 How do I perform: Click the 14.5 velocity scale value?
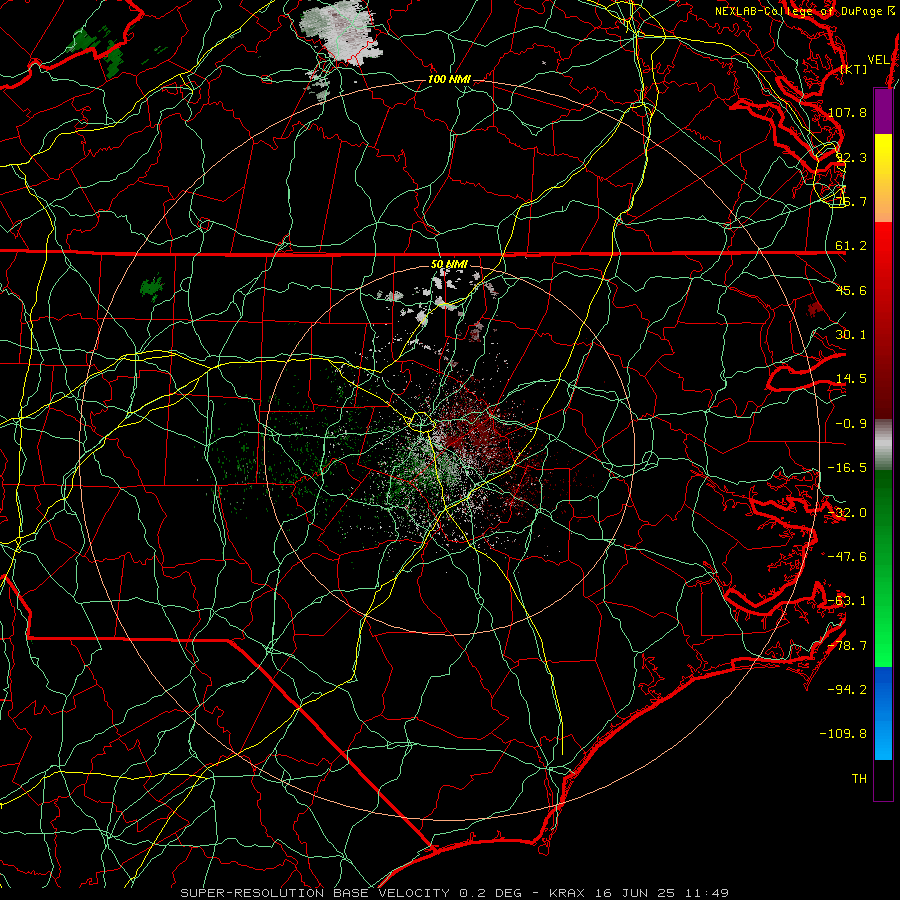pos(851,379)
